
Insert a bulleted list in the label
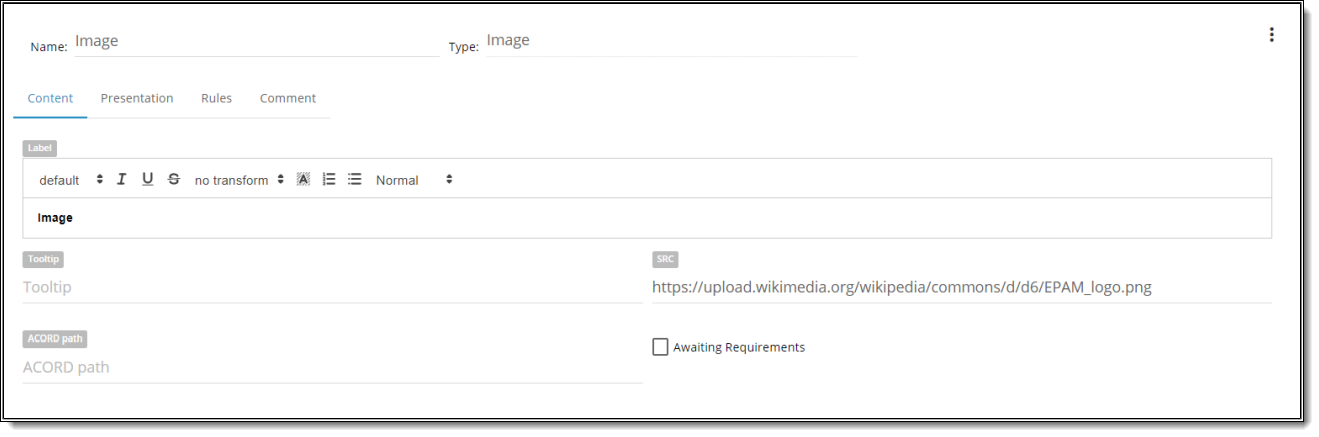point(354,179)
